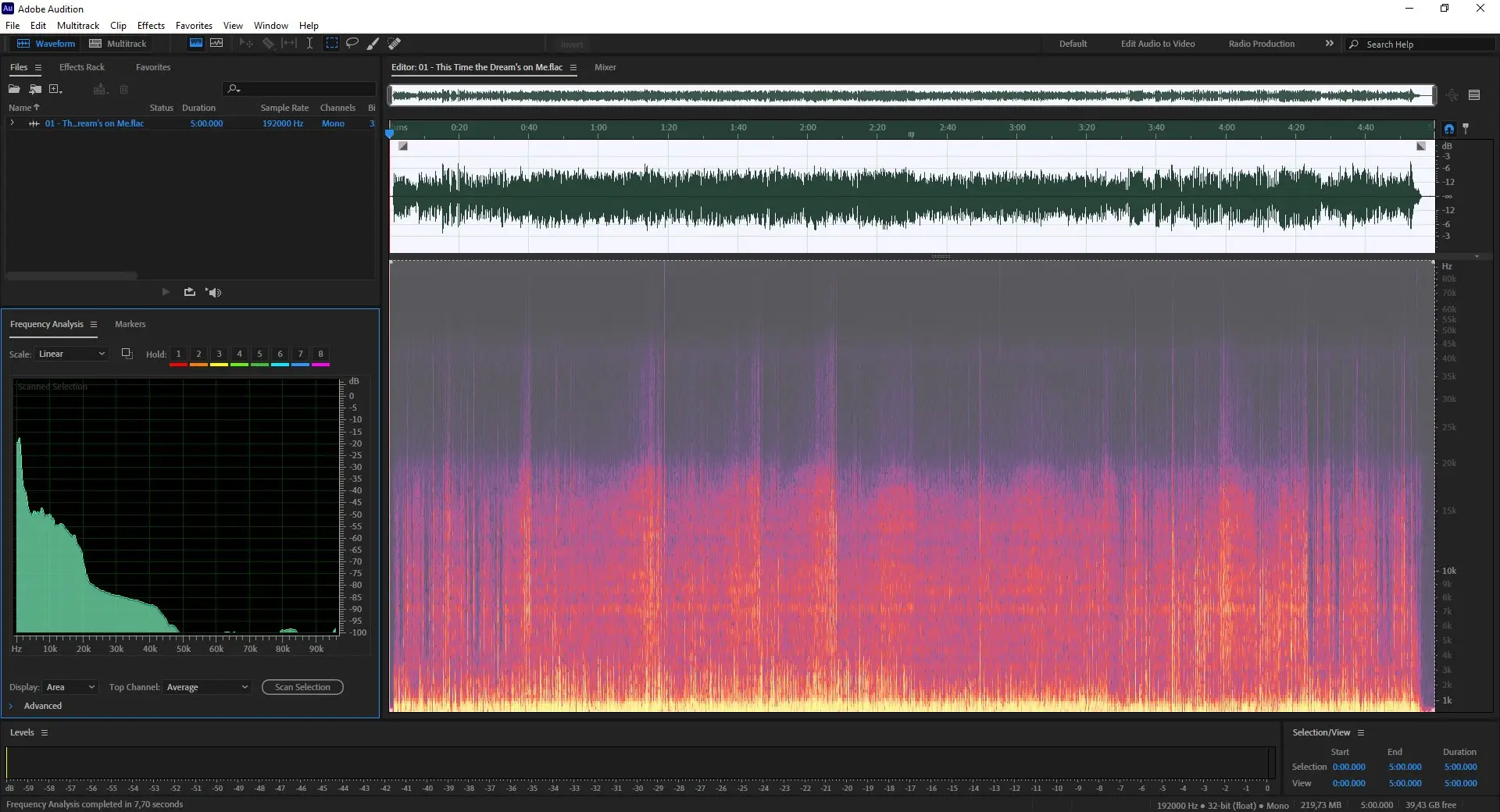
Task: Click the zoom navigator overview waveform
Action: tap(911, 96)
